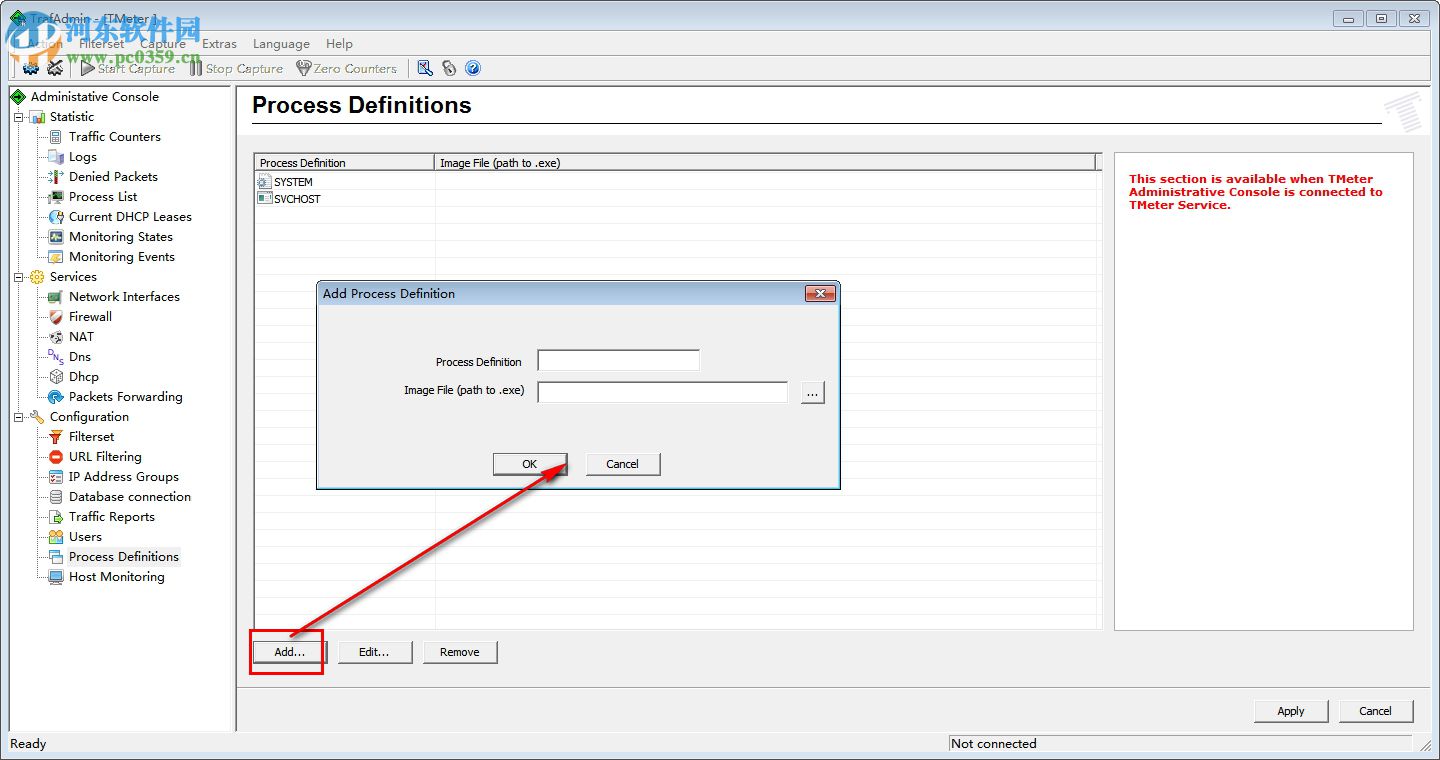Viewport: 1440px width, 760px height.
Task: Browse for image file with the ... button
Action: click(x=813, y=393)
